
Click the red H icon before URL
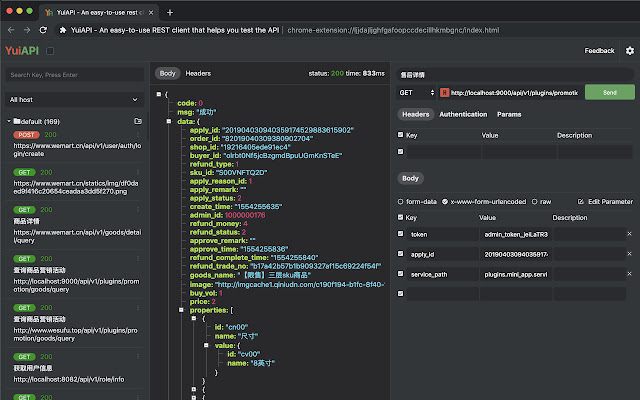tap(444, 92)
